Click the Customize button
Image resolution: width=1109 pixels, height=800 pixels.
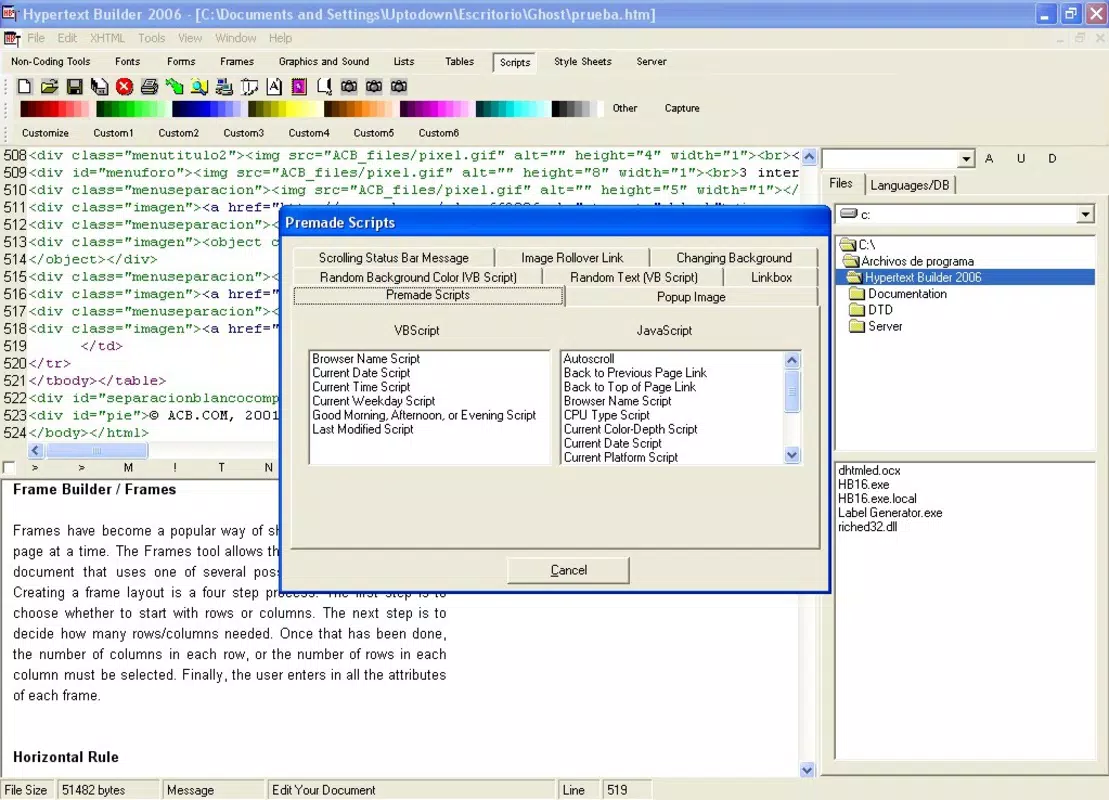[45, 133]
